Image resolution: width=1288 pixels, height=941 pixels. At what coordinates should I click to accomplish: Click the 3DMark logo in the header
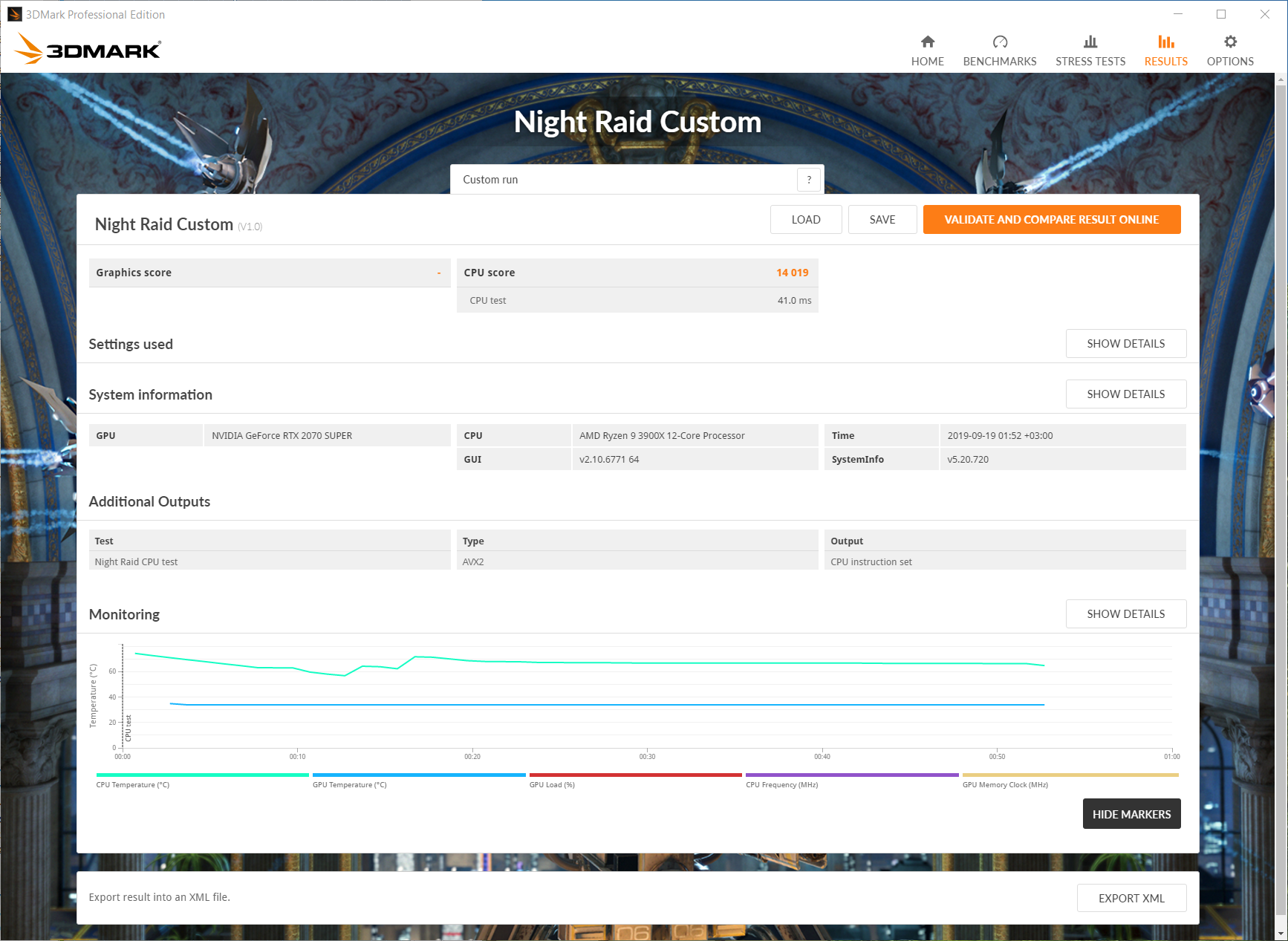coord(88,49)
